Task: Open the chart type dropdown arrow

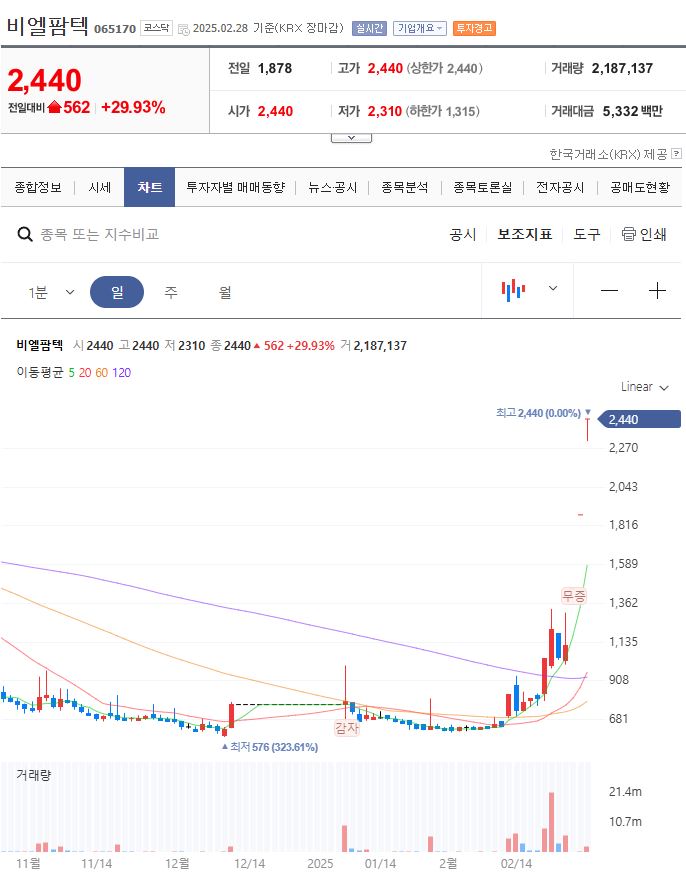Action: point(553,288)
